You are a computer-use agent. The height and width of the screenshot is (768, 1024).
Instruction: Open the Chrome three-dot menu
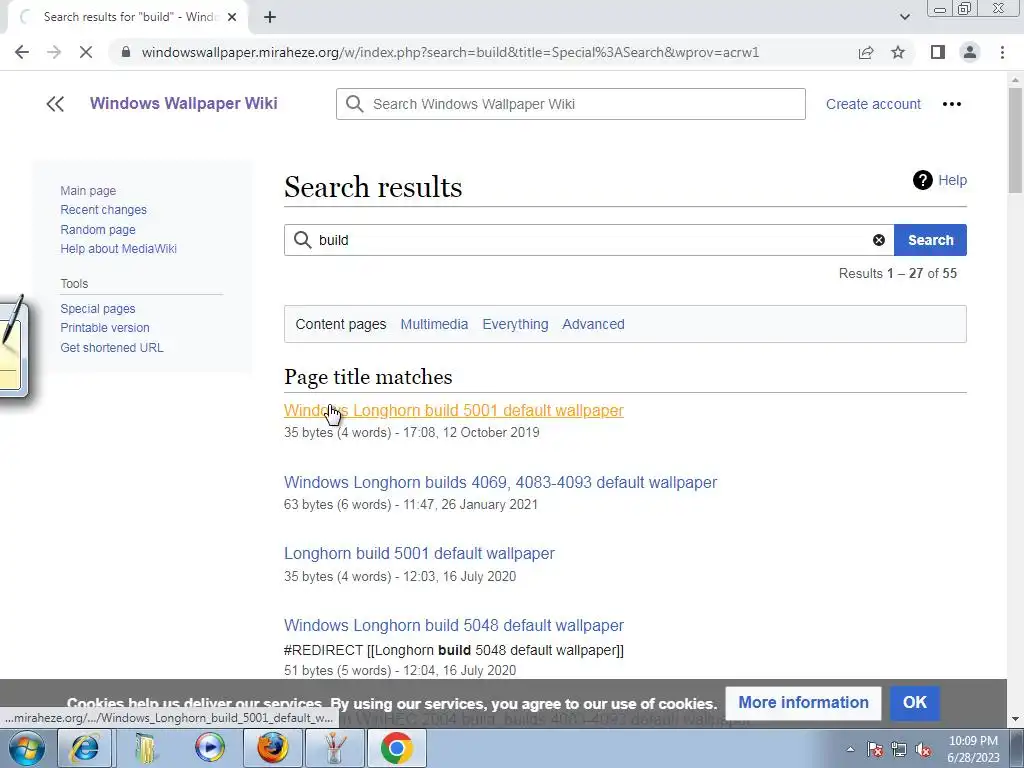[x=1002, y=52]
